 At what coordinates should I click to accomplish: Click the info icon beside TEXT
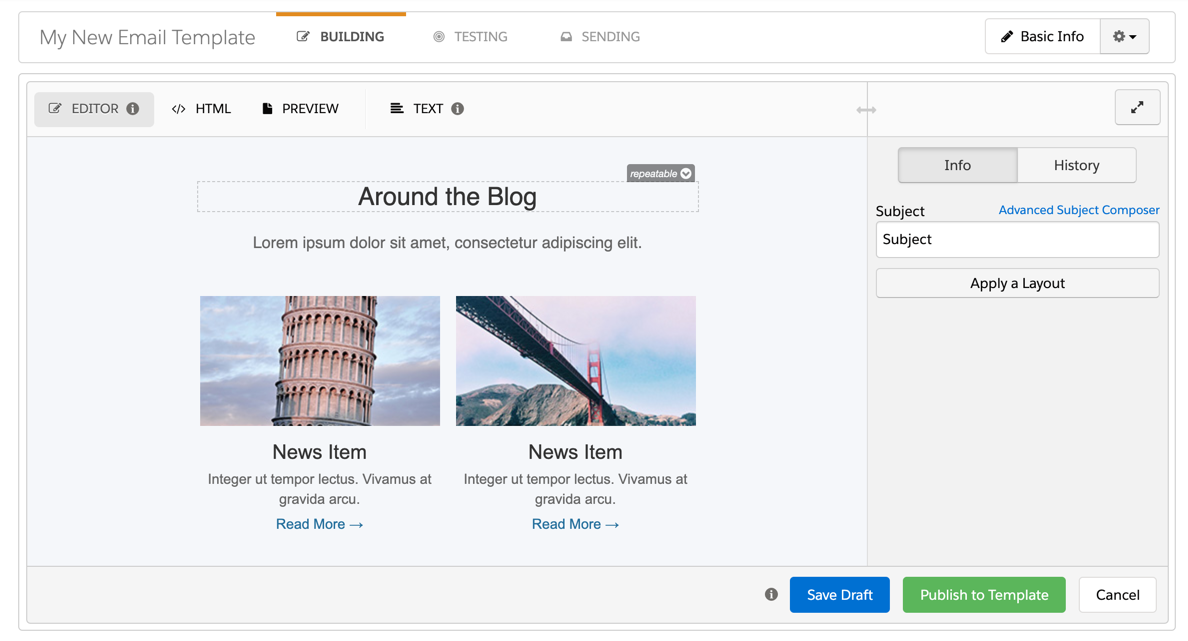(x=457, y=109)
